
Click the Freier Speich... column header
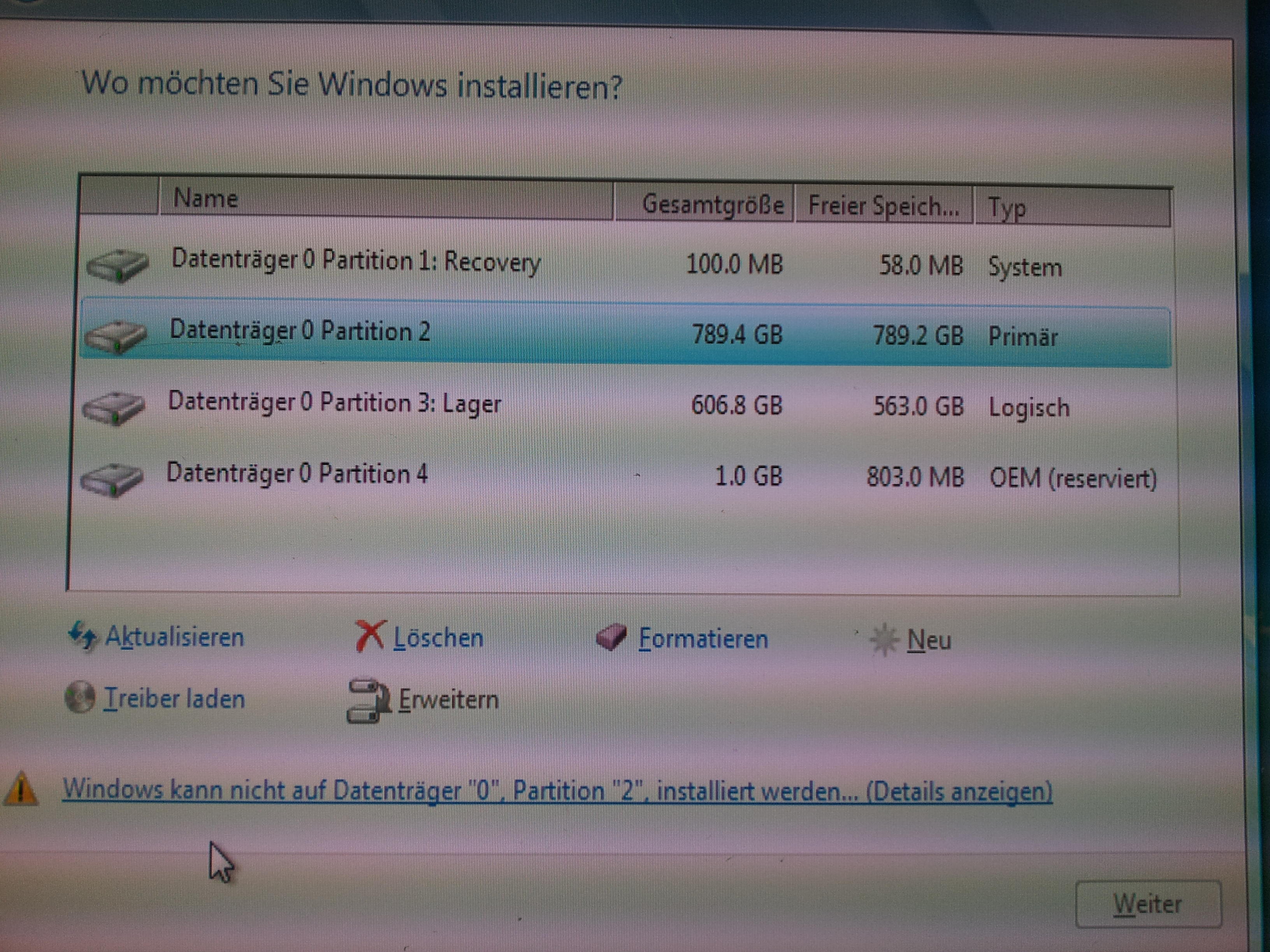pyautogui.click(x=883, y=205)
